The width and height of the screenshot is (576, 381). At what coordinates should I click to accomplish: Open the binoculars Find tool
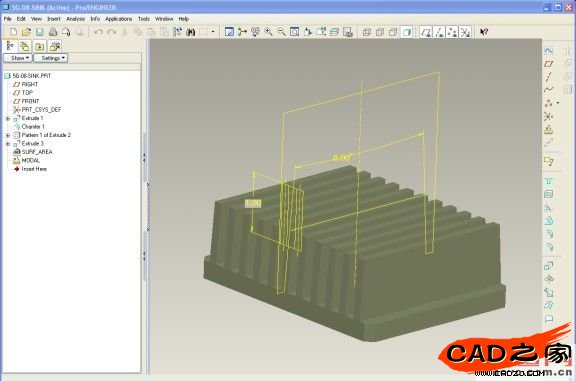click(190, 32)
